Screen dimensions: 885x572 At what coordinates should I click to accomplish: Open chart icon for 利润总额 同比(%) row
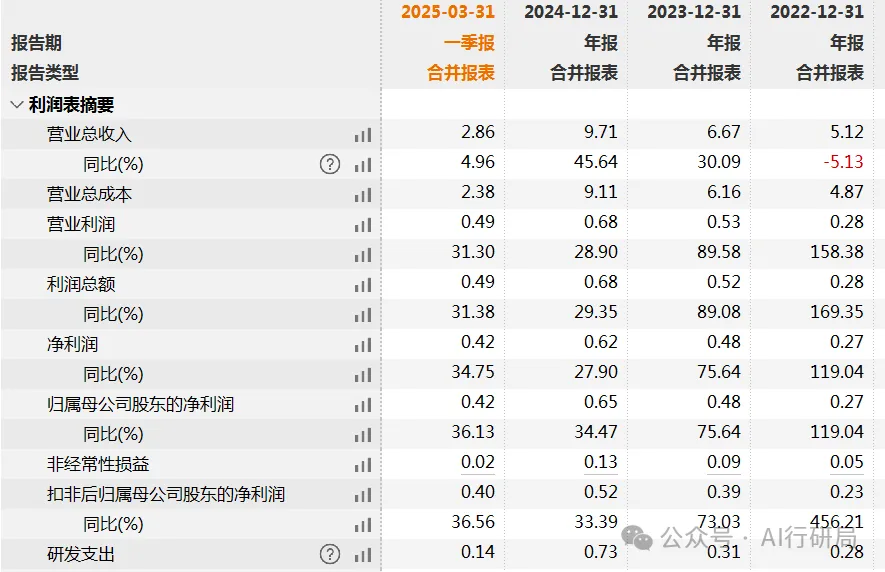coord(363,315)
